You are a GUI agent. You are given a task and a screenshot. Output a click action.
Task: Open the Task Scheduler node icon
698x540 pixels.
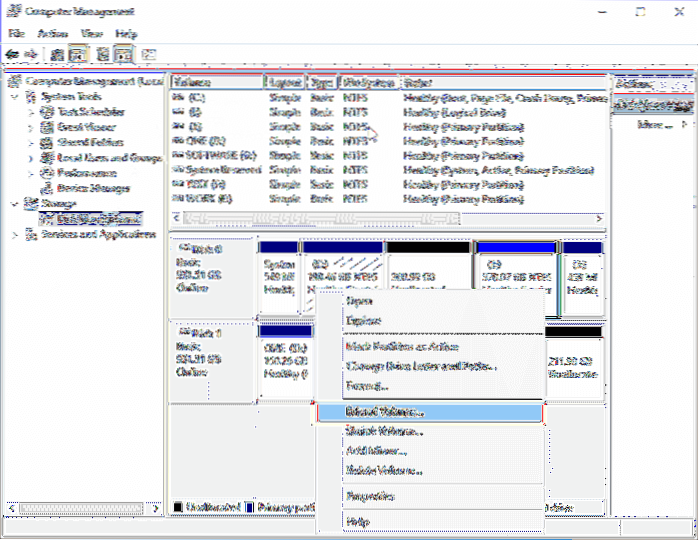46,113
